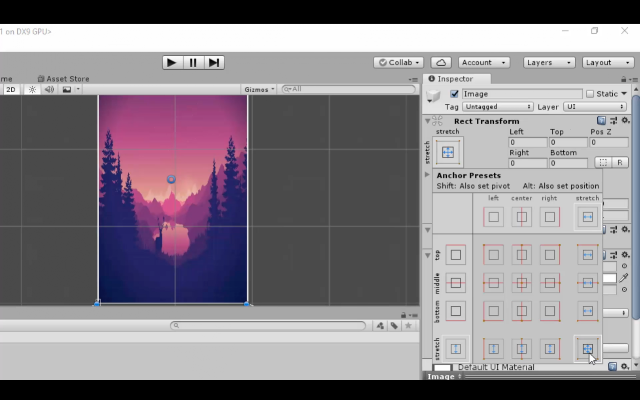Toggle the Image object active checkbox
This screenshot has height=400, width=640.
point(454,94)
